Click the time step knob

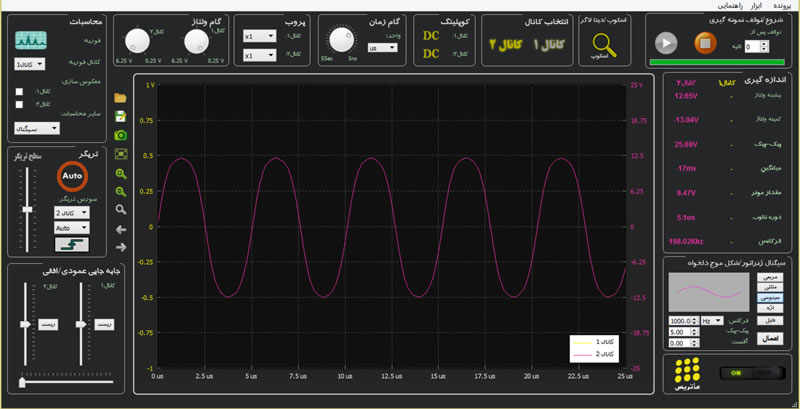pos(341,40)
